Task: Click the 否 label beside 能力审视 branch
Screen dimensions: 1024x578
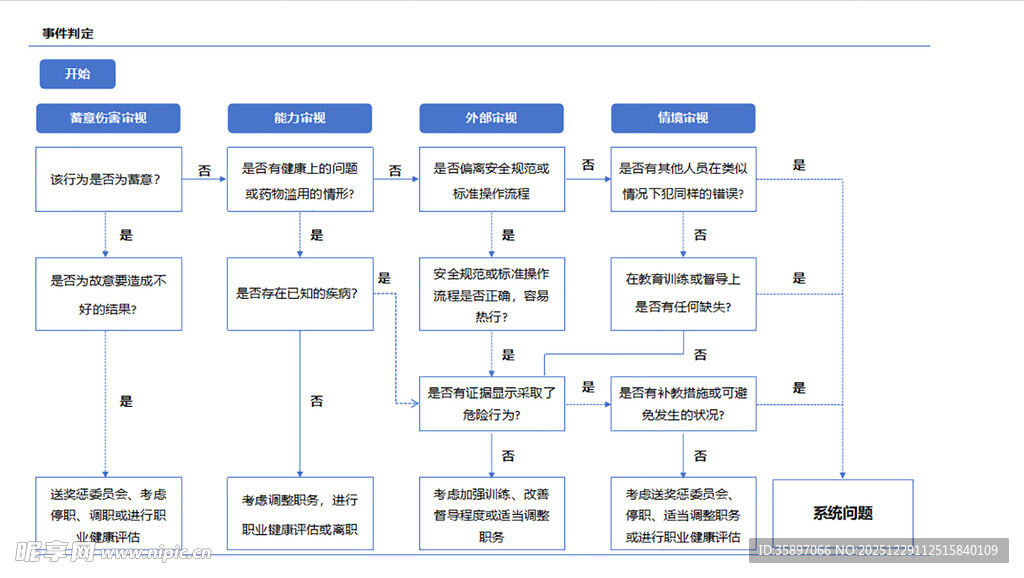Action: click(204, 170)
